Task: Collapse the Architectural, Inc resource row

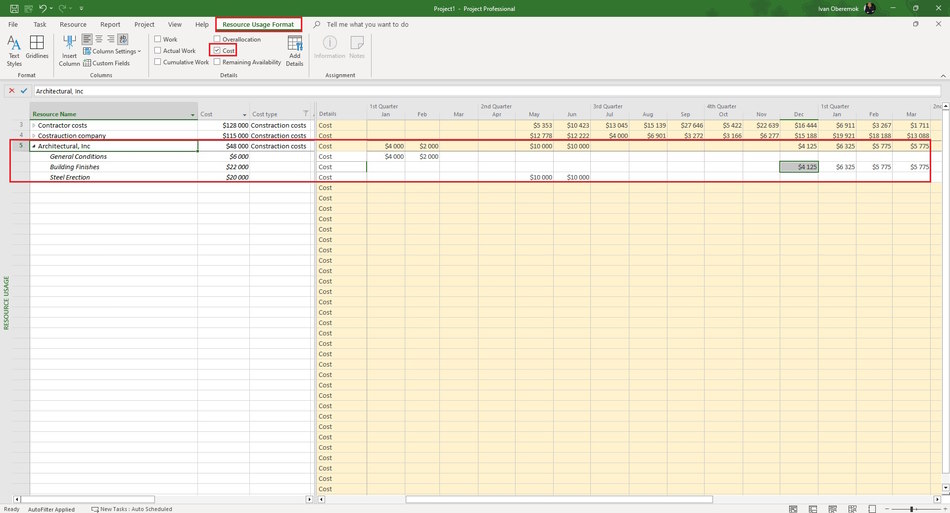Action: tap(34, 146)
